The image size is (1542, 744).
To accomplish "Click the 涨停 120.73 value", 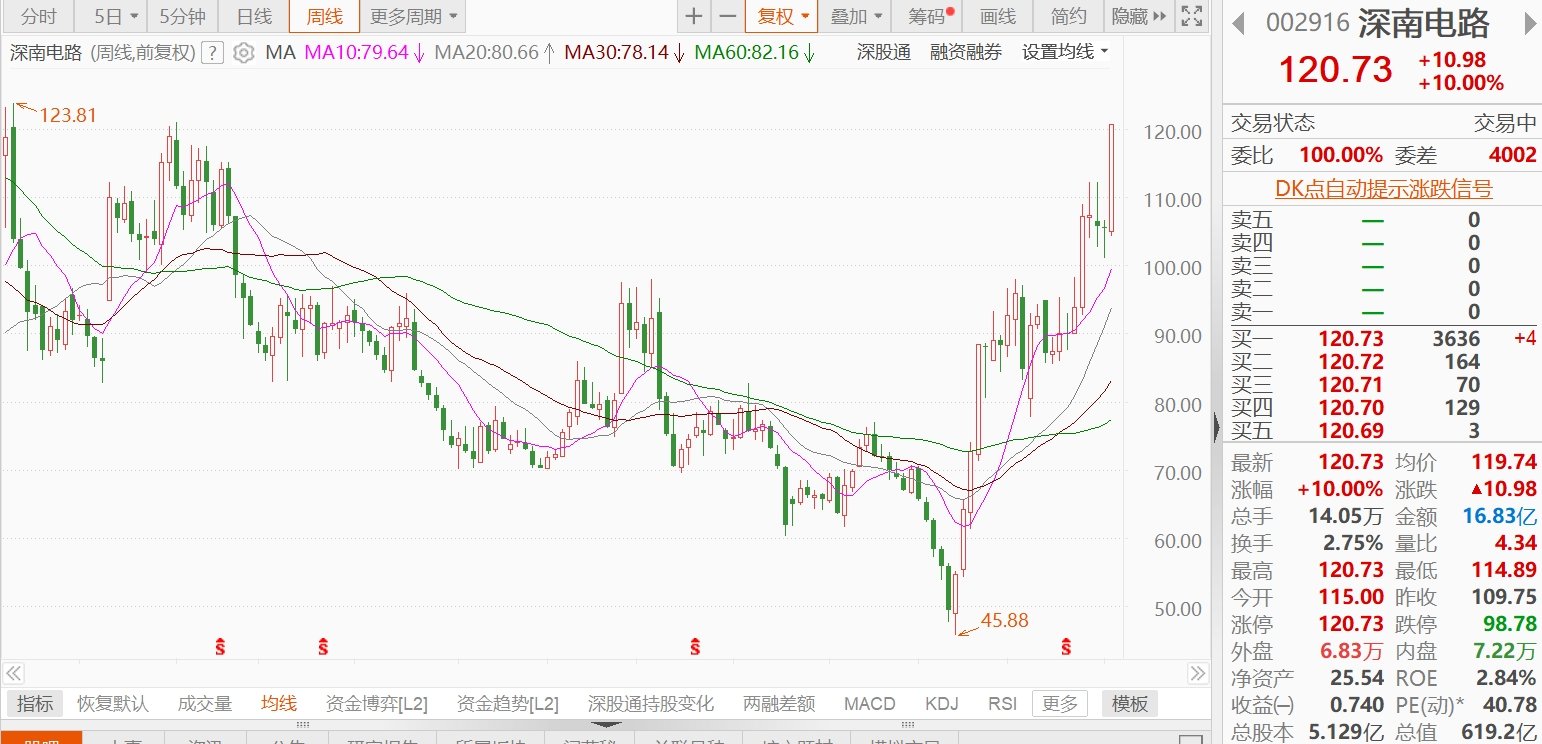I will click(1351, 625).
